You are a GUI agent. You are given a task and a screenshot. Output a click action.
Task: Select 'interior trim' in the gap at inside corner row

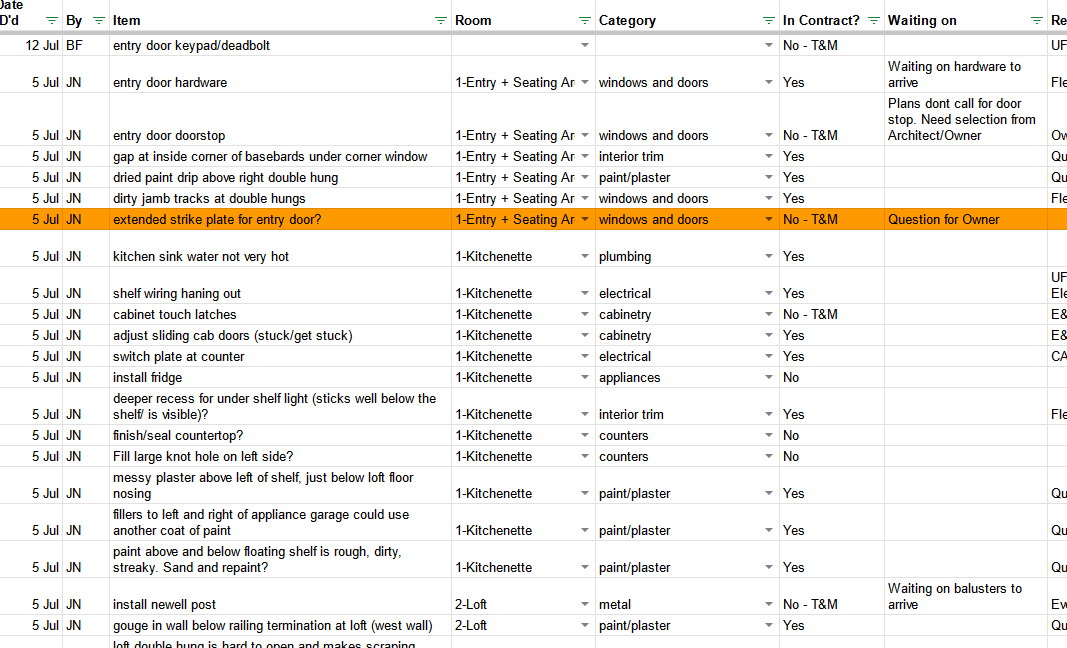687,157
